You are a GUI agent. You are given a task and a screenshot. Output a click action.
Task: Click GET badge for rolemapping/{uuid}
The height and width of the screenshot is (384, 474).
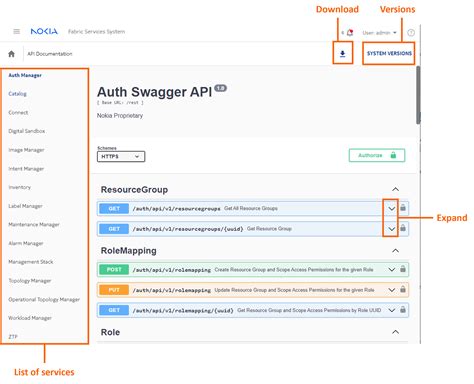click(x=114, y=310)
